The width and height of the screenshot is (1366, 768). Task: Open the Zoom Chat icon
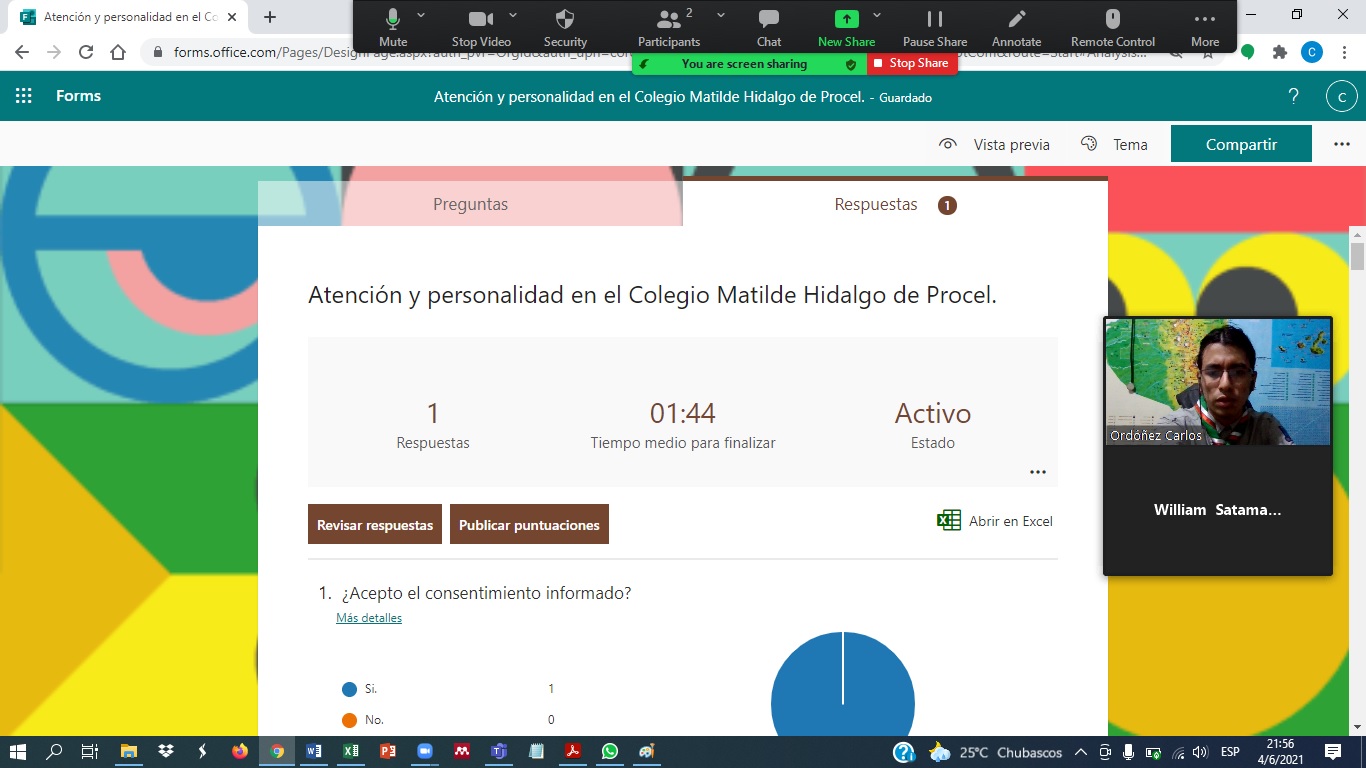click(769, 18)
